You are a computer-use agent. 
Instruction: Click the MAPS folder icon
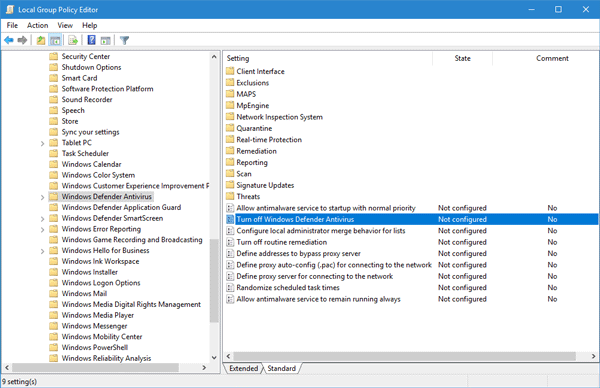coord(230,94)
